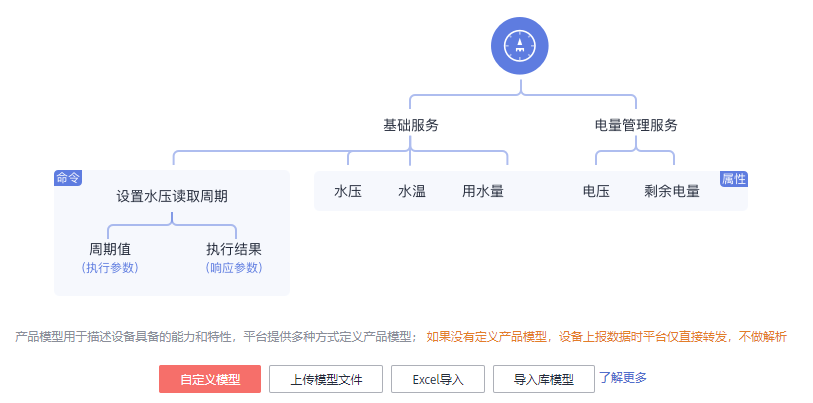
Task: Click the 自定义模型 button
Action: click(210, 379)
